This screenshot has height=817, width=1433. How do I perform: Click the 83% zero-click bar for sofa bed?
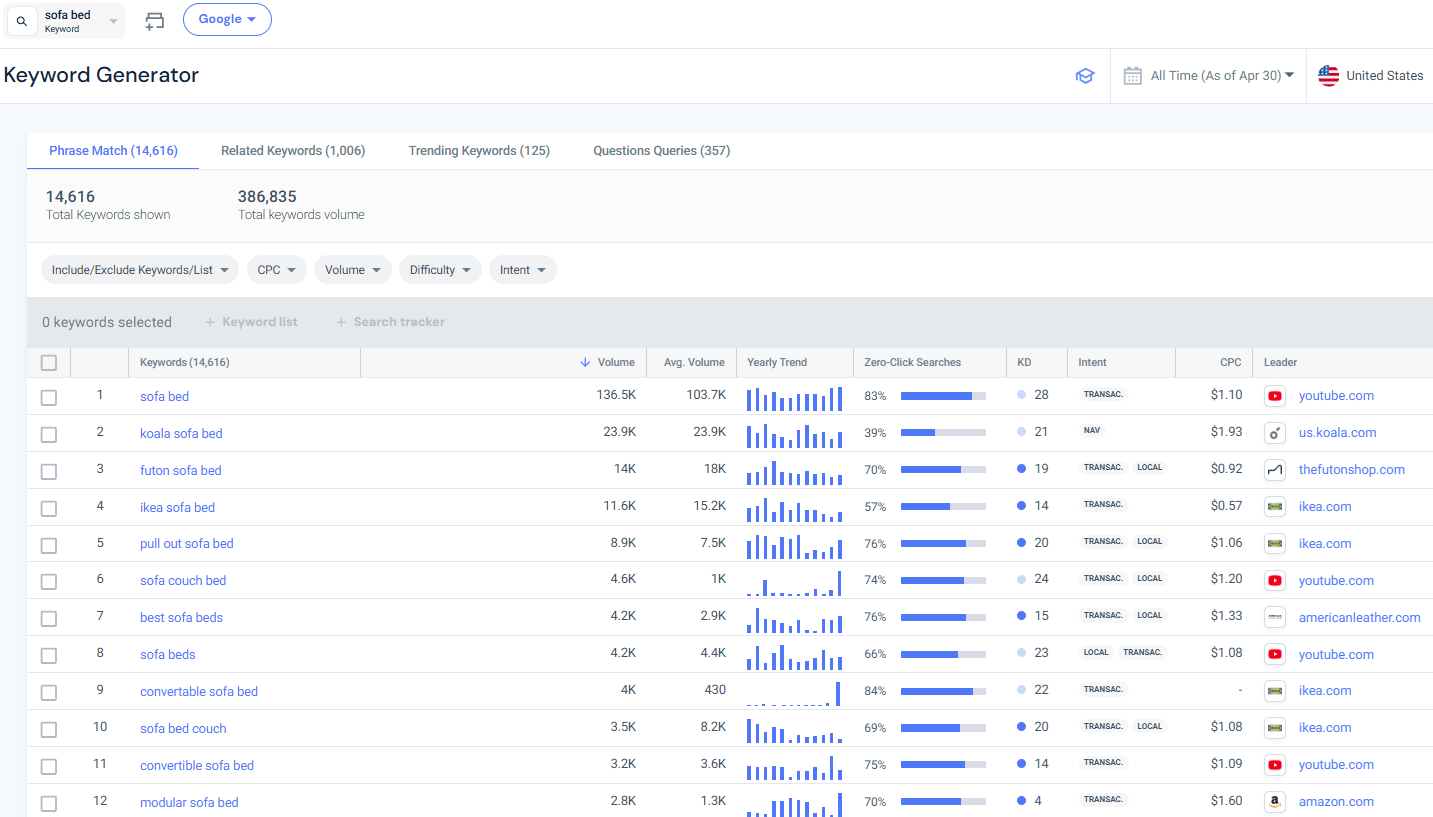coord(943,396)
